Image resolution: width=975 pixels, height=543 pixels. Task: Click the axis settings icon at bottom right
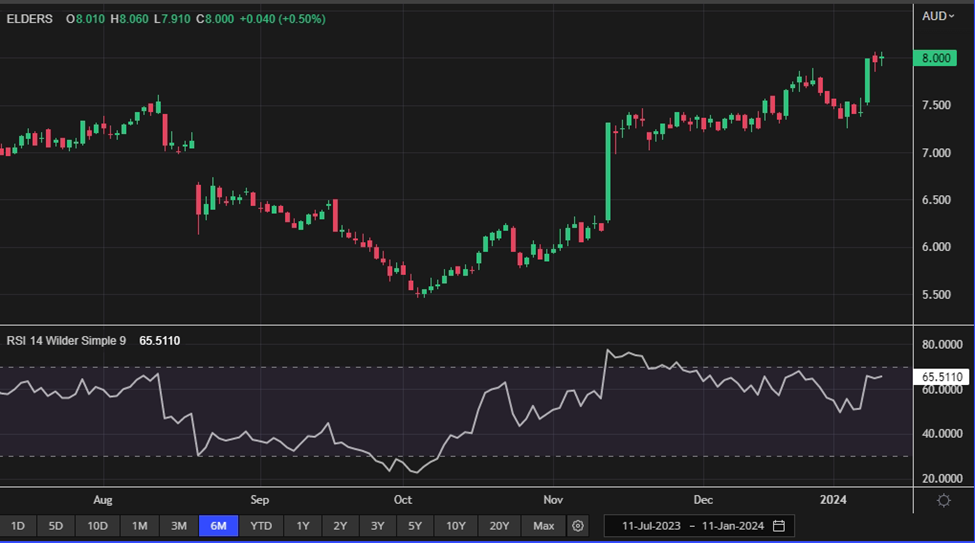(x=943, y=500)
